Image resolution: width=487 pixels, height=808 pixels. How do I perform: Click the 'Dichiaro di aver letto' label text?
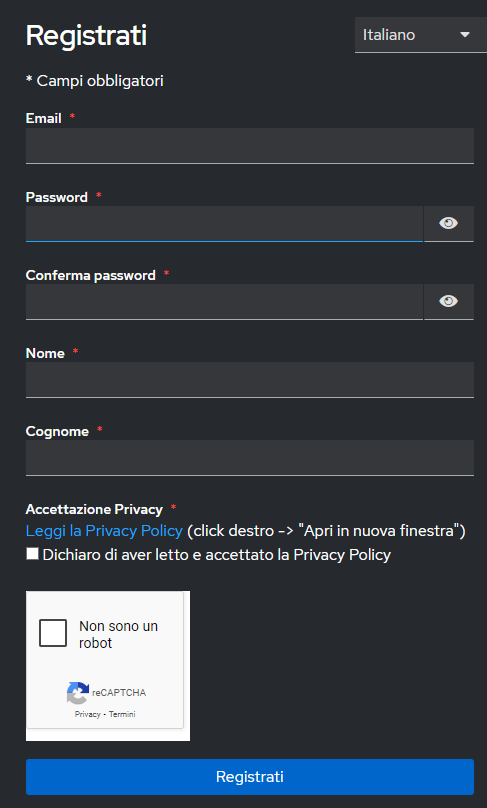[x=216, y=555]
